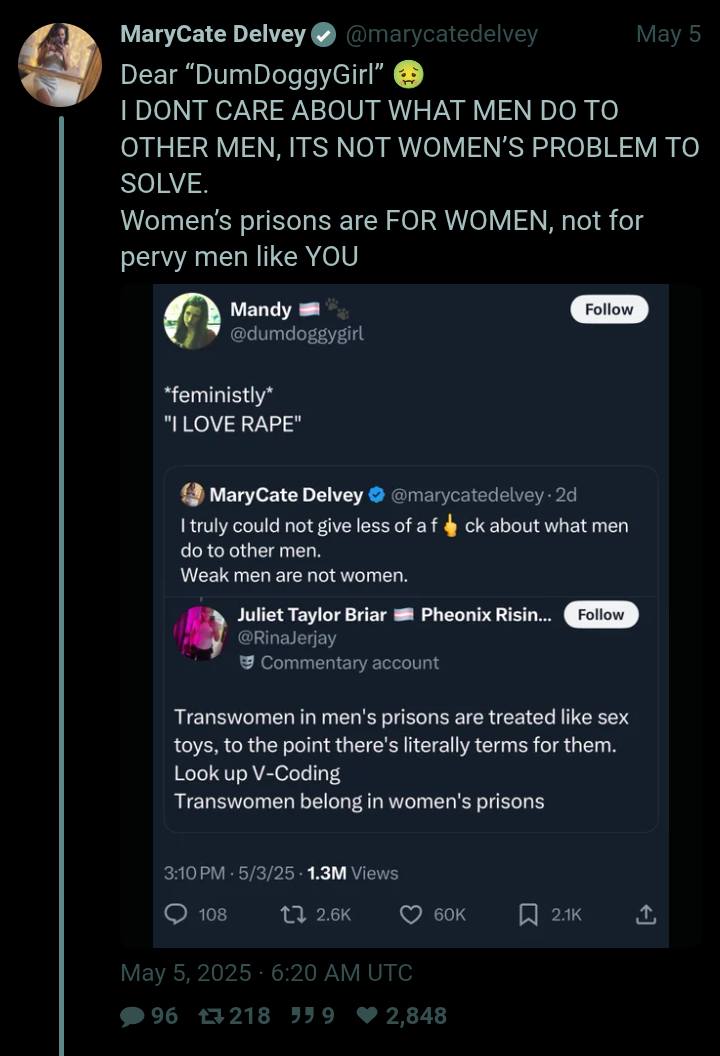Click the heart like icon beside 2,848
The image size is (720, 1056).
367,1016
